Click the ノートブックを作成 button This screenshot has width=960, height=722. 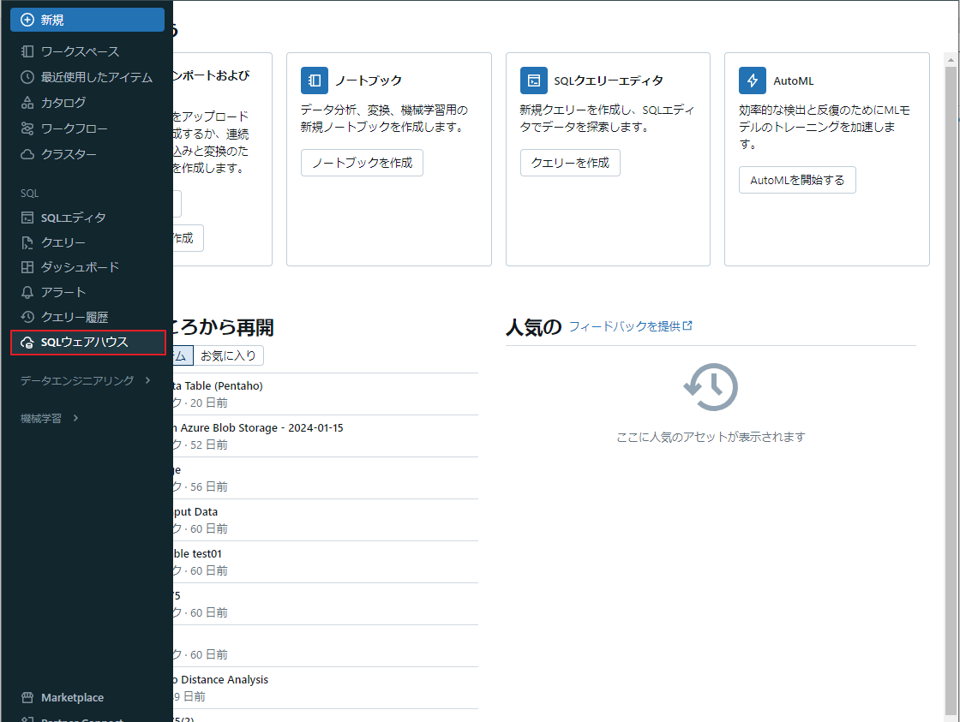tap(362, 163)
